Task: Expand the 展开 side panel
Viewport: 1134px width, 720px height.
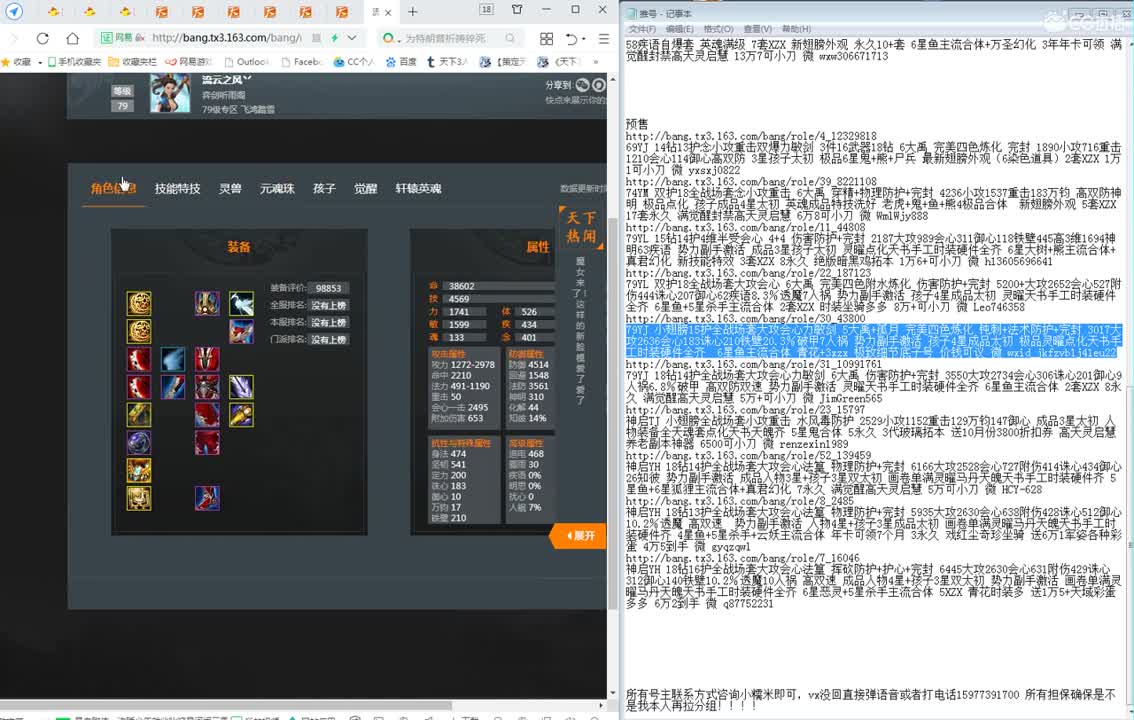Action: [x=578, y=536]
